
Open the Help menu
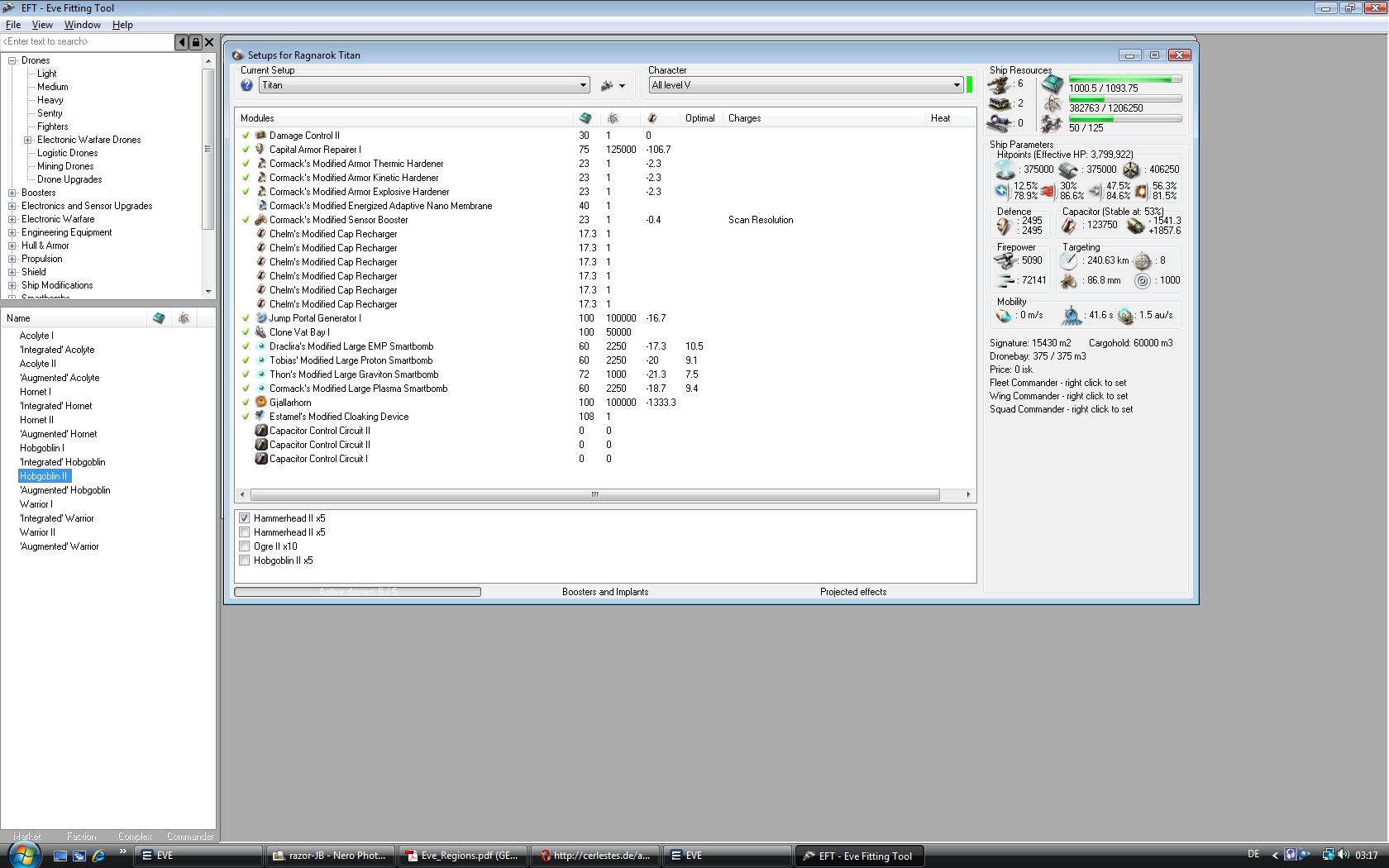(122, 25)
